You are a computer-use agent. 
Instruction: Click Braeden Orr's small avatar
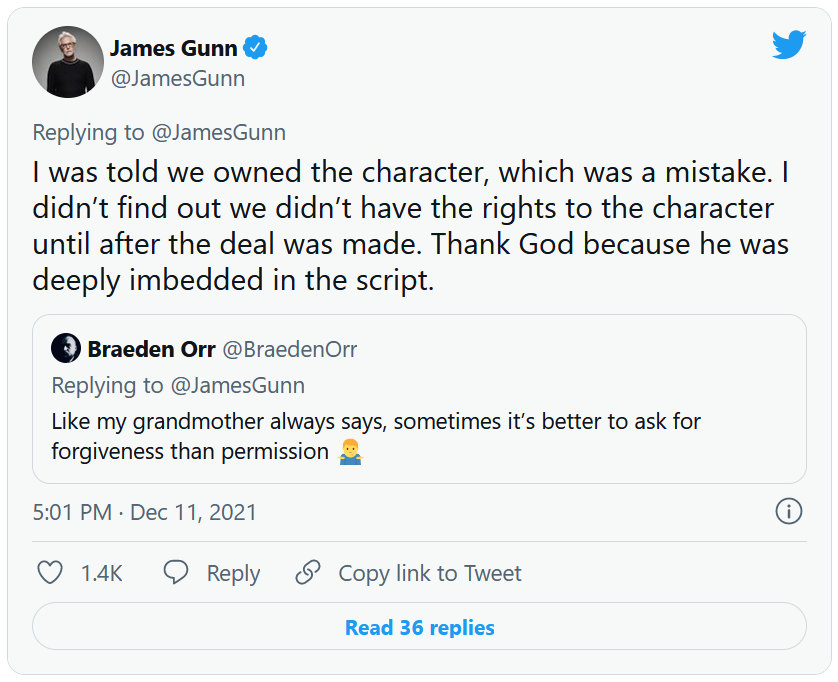[66, 348]
